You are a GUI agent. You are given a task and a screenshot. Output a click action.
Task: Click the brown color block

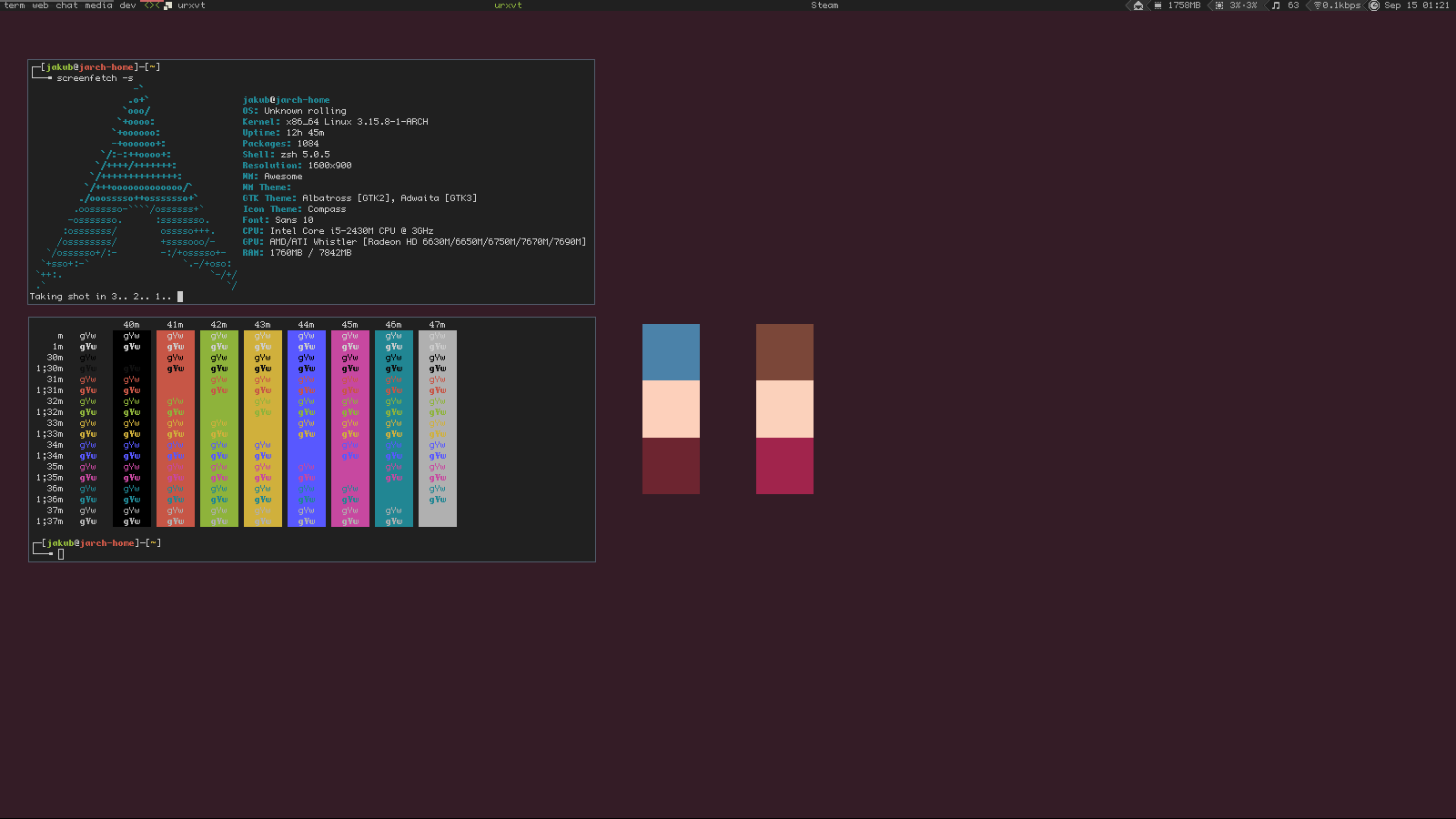[784, 352]
